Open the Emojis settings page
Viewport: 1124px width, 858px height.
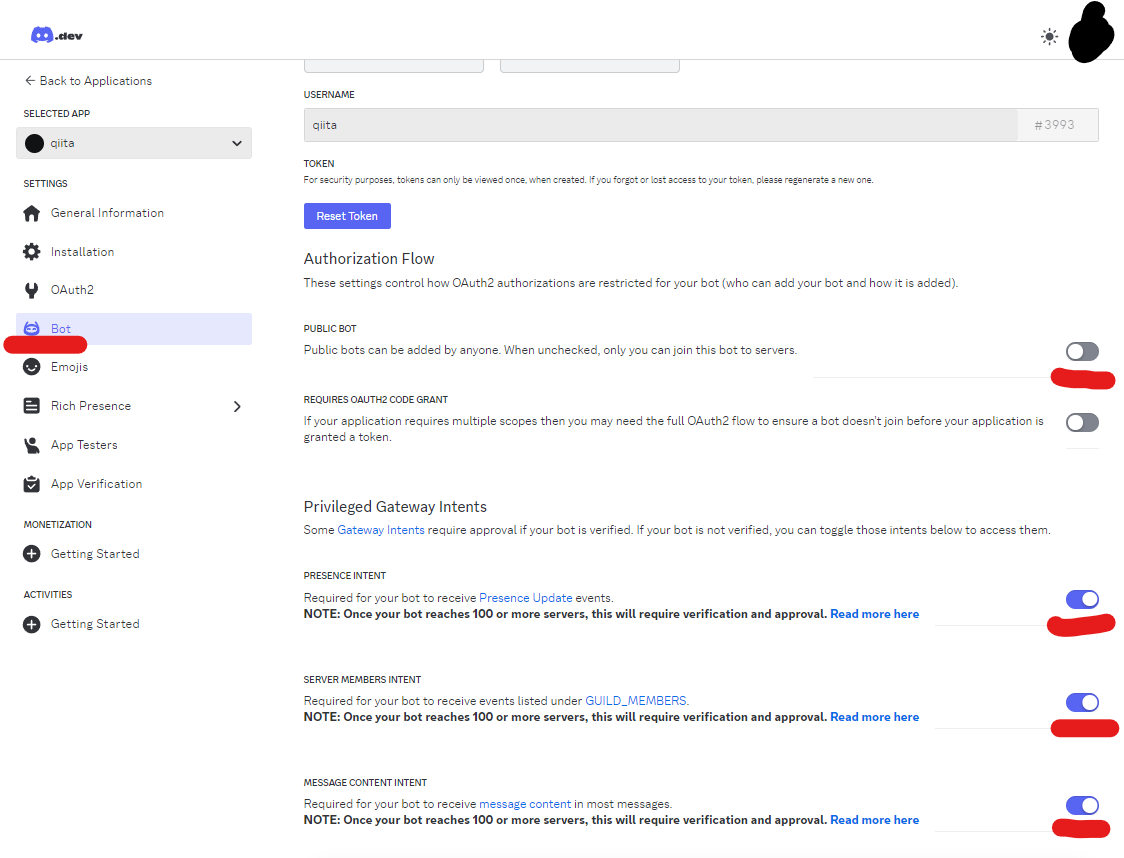pos(70,367)
